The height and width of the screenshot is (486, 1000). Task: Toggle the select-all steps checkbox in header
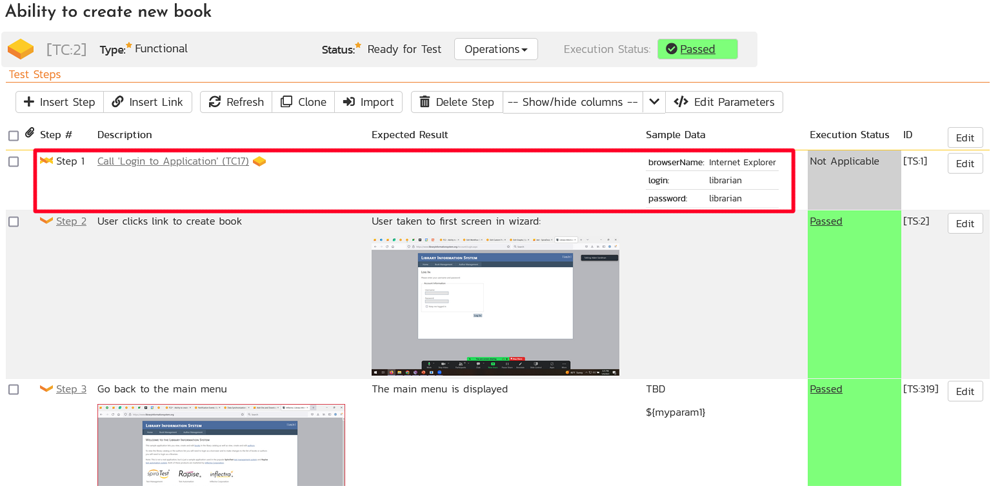13,136
